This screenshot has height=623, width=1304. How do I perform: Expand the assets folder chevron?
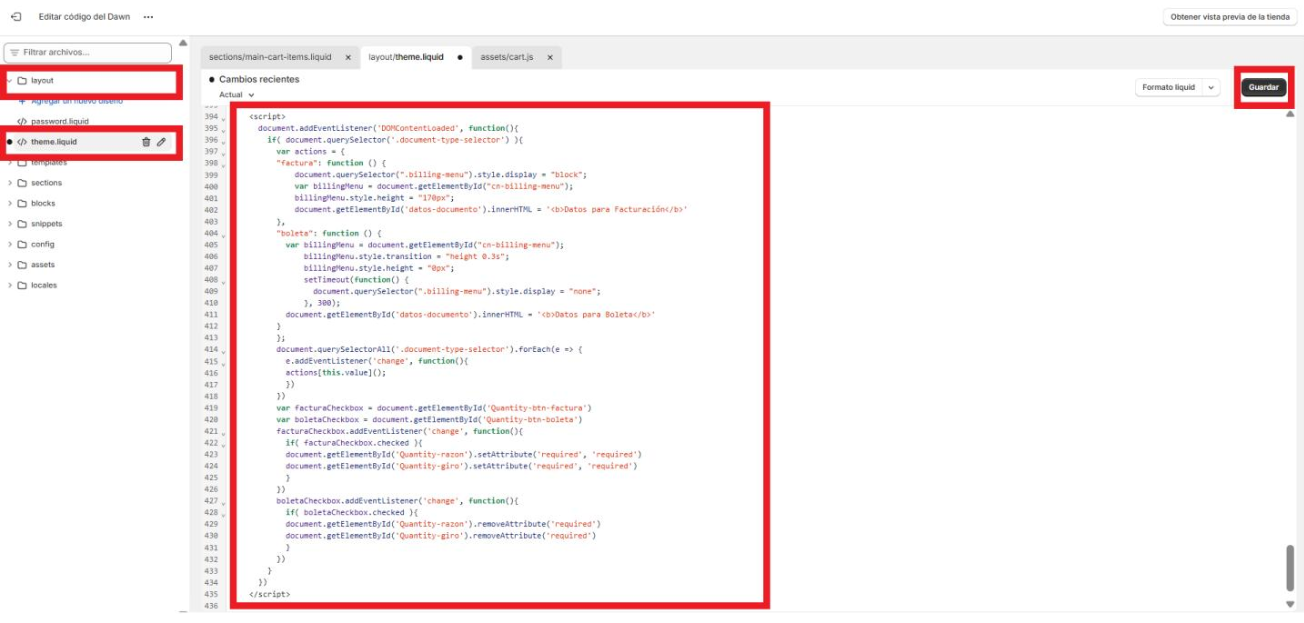click(x=10, y=265)
